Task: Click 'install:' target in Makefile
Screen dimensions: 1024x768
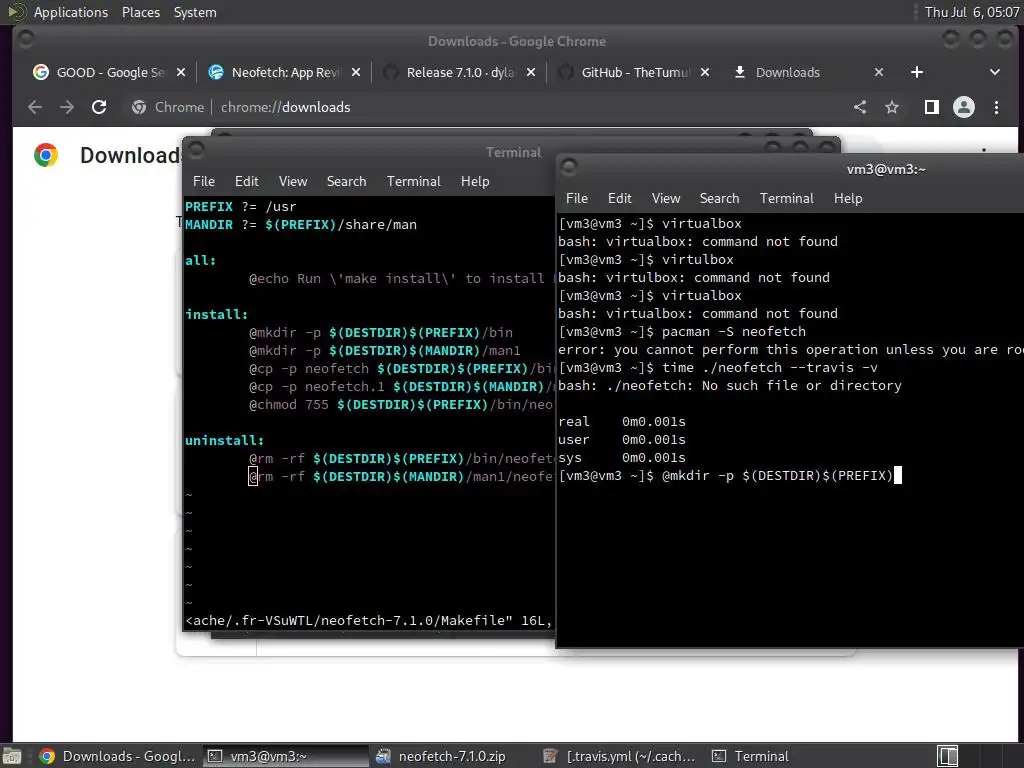Action: tap(216, 314)
